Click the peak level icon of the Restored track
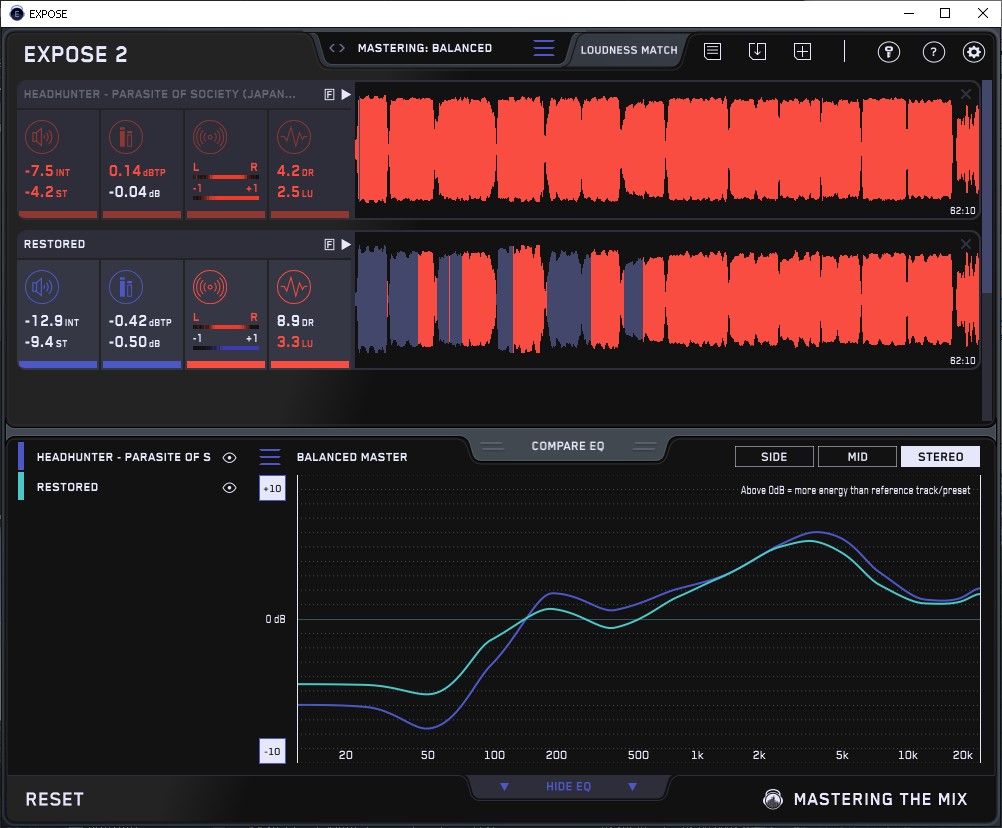This screenshot has width=1002, height=828. (126, 288)
